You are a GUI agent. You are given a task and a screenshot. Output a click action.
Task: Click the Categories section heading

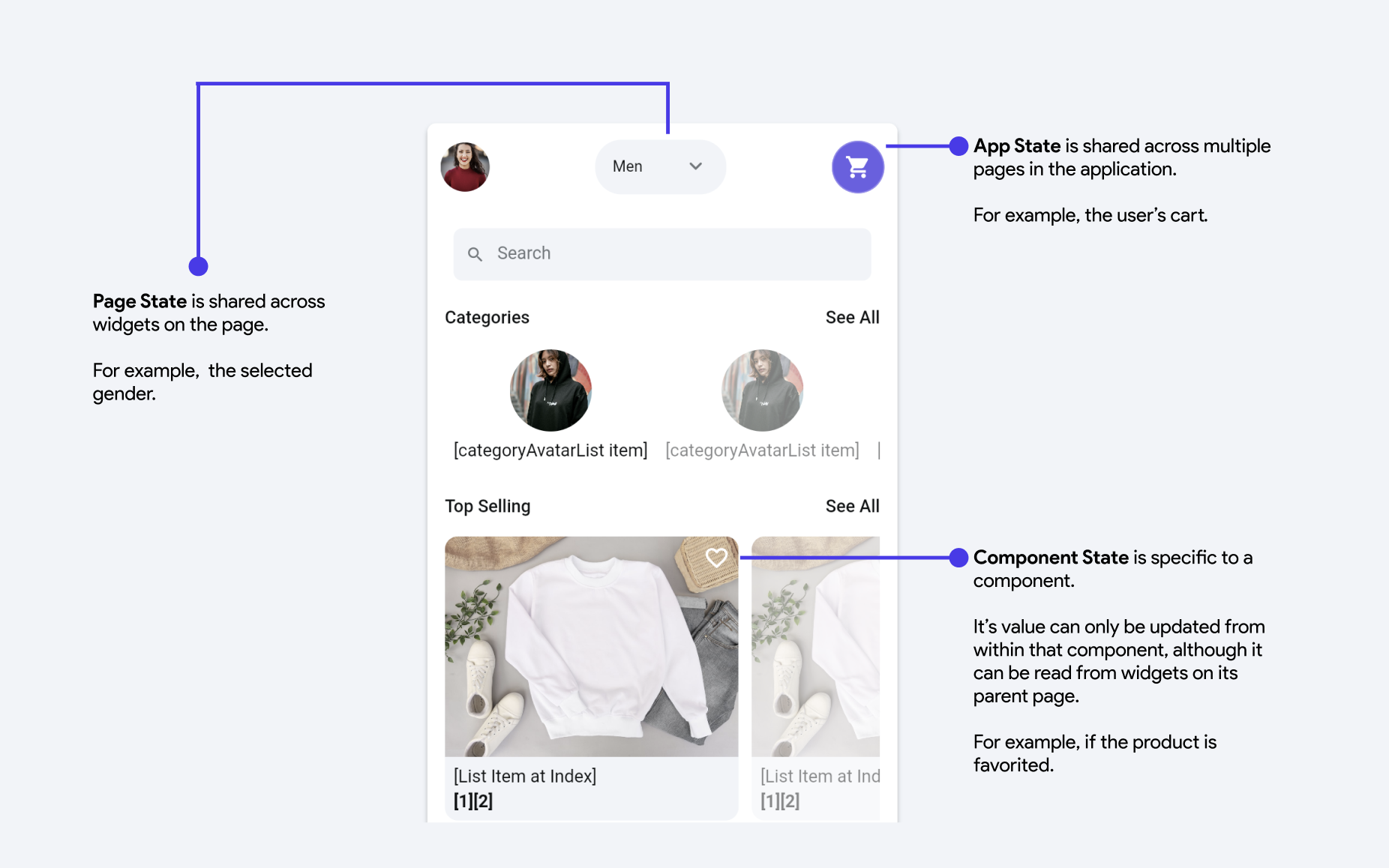[487, 317]
